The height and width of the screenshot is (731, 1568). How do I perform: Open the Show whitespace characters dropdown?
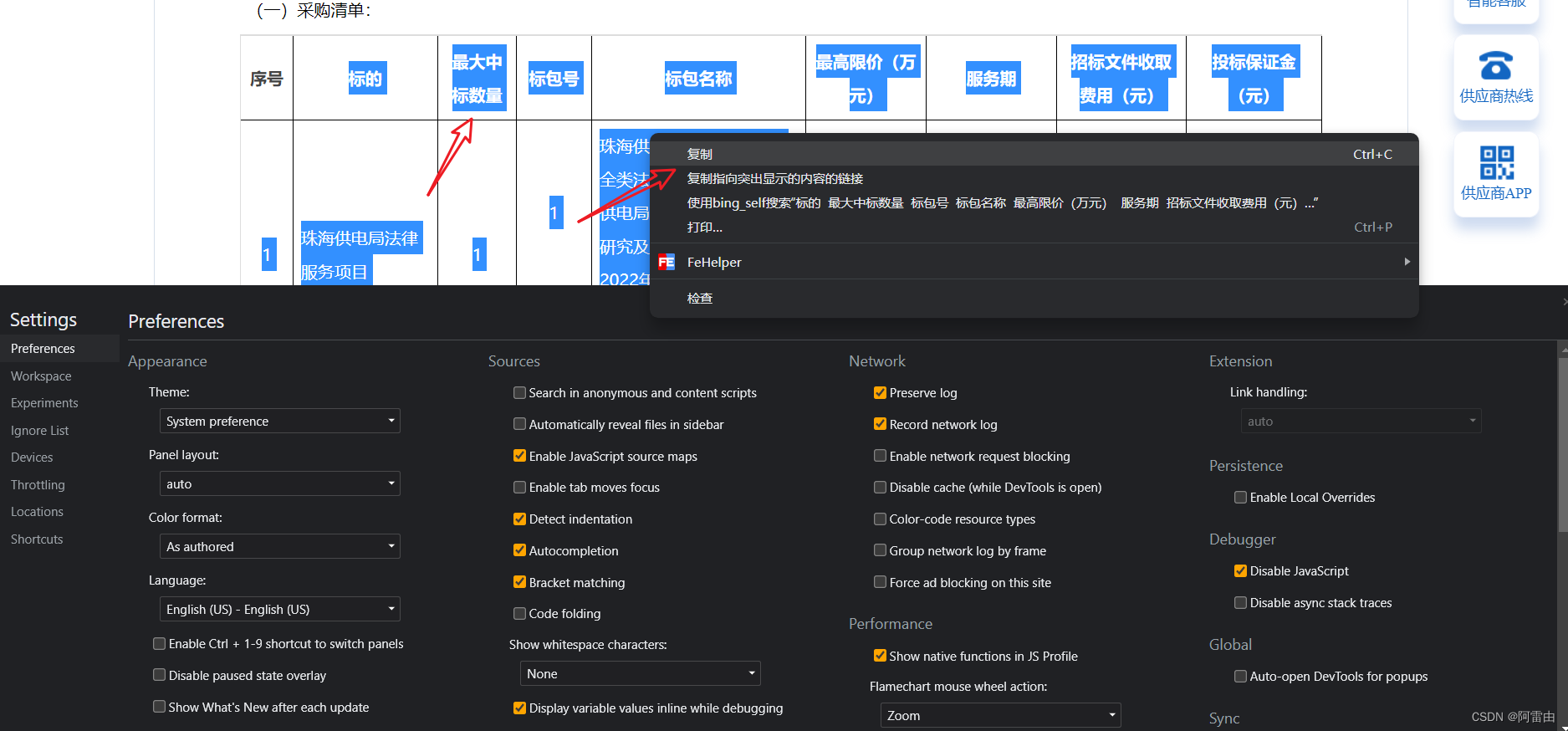click(x=640, y=673)
